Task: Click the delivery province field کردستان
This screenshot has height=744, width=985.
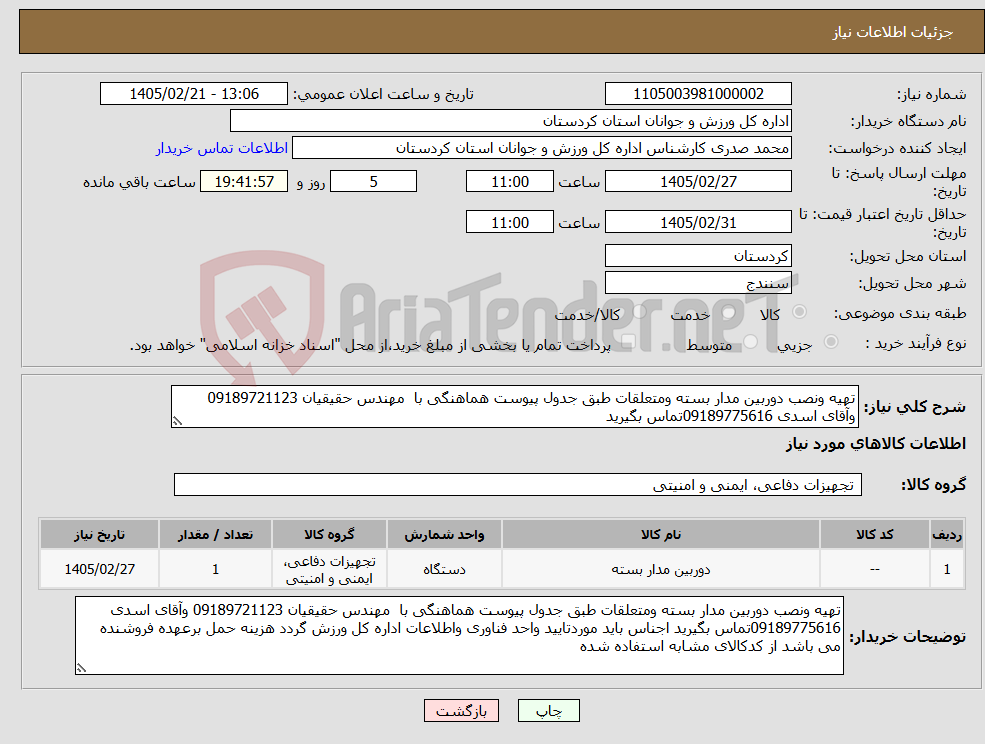Action: [698, 256]
